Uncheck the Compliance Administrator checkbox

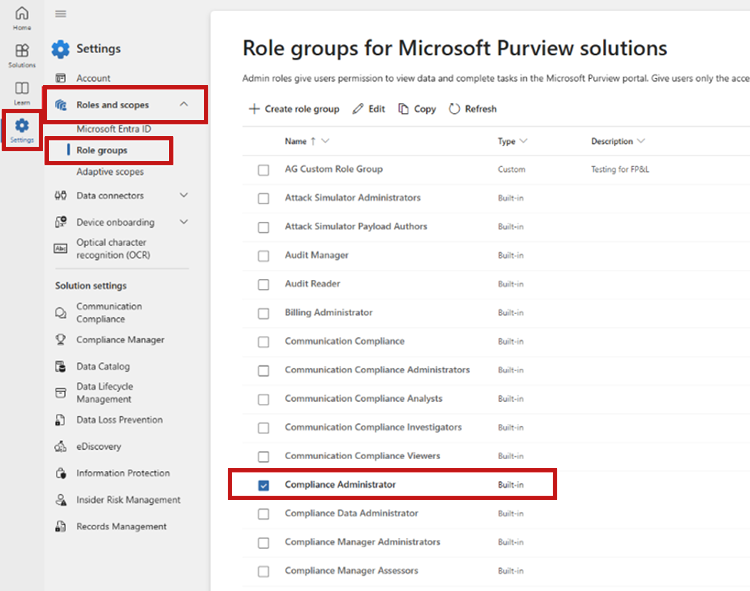[x=264, y=485]
